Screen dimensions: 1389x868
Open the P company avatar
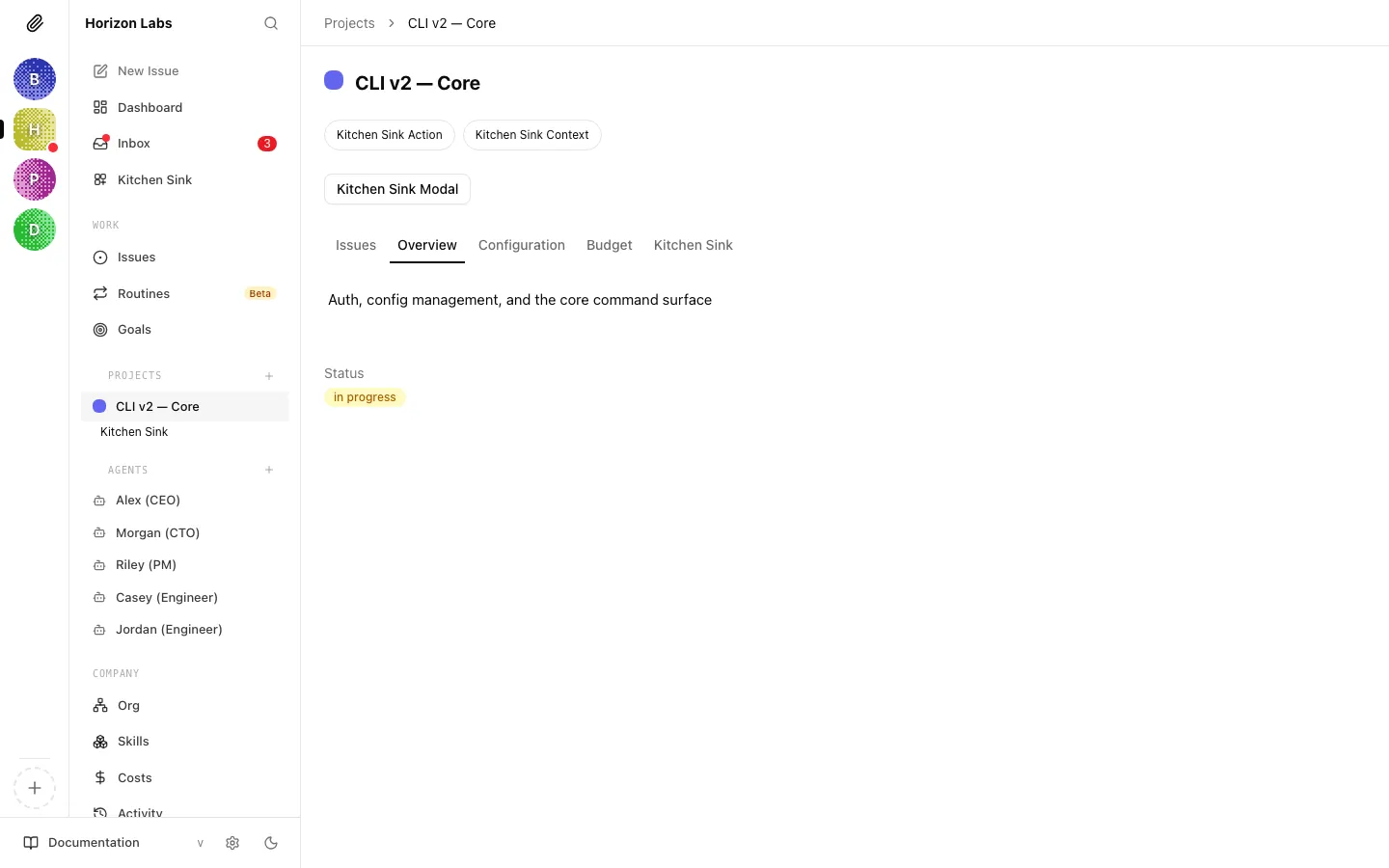35,179
